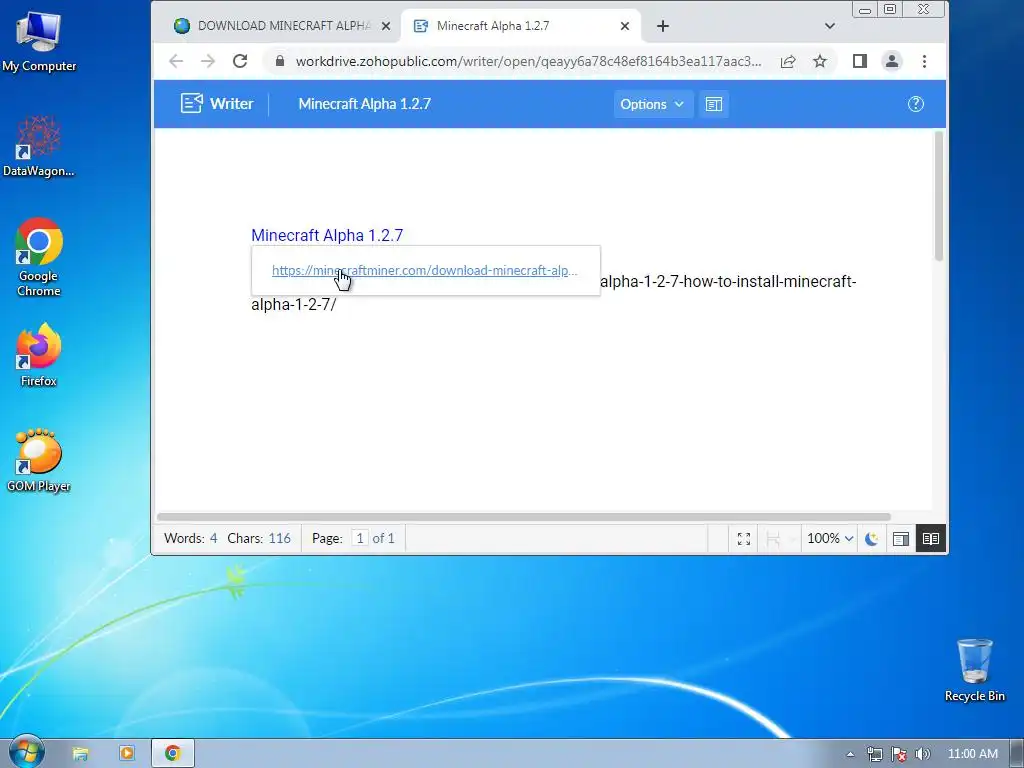
Task: Show hidden tray icons arrow
Action: coord(850,754)
